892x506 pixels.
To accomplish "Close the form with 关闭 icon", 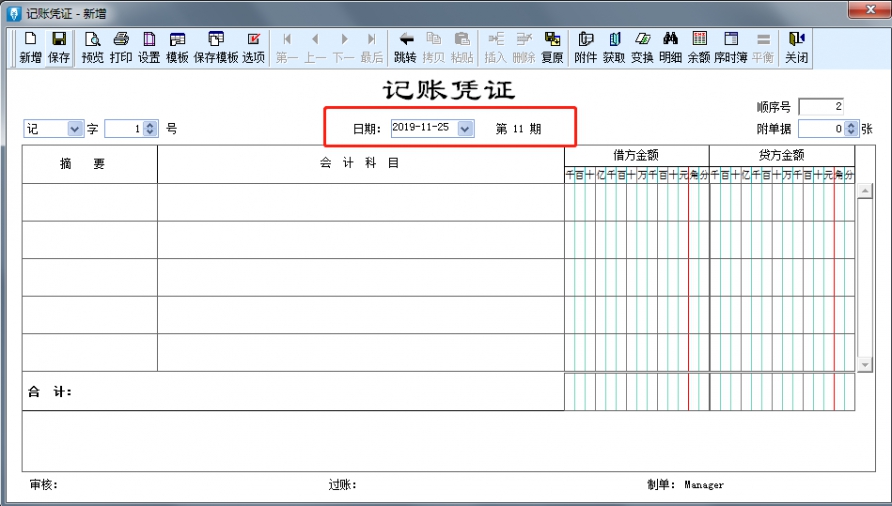I will pos(796,47).
